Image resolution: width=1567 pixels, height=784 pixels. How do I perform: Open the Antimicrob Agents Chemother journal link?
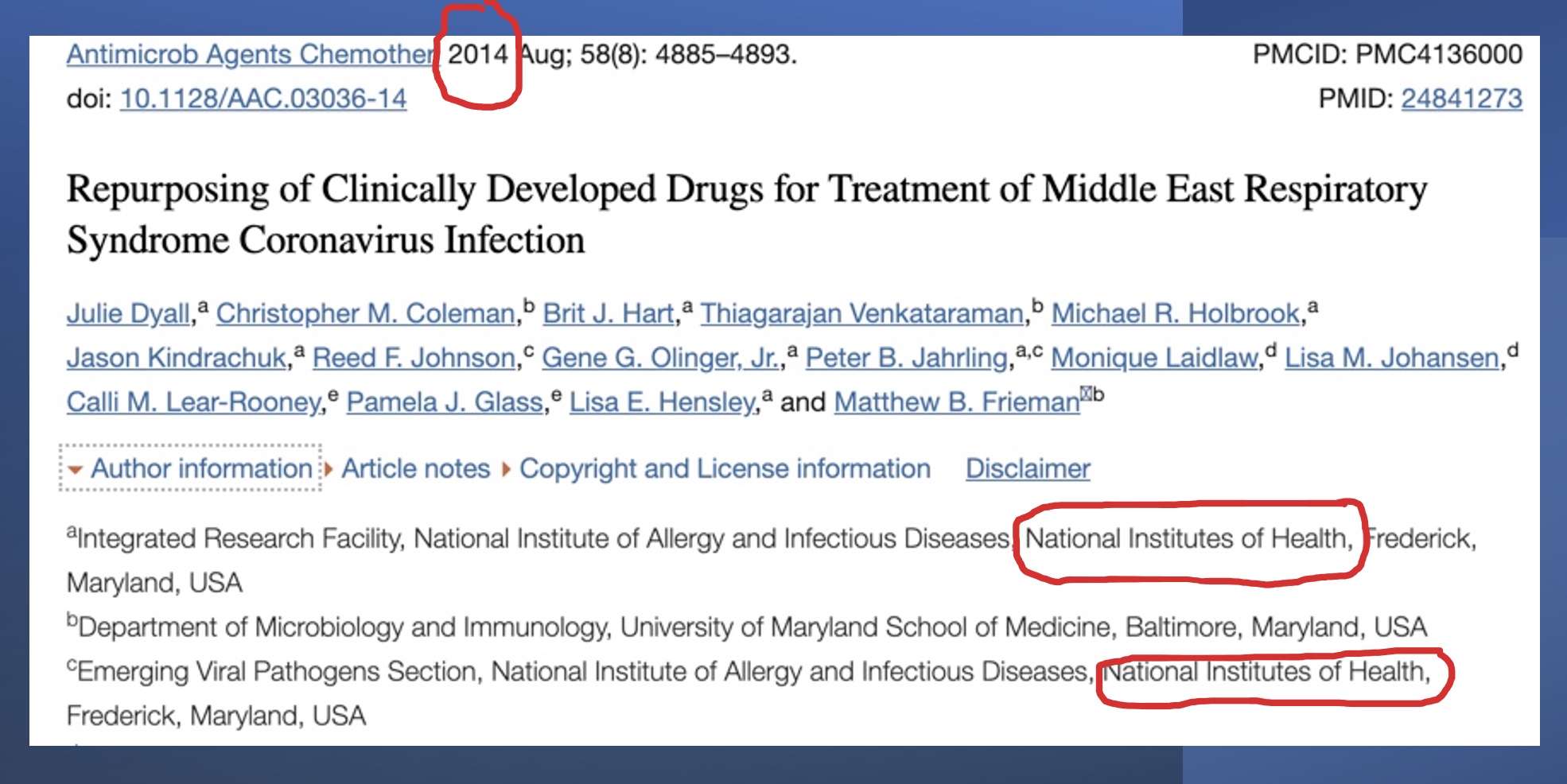click(x=250, y=54)
